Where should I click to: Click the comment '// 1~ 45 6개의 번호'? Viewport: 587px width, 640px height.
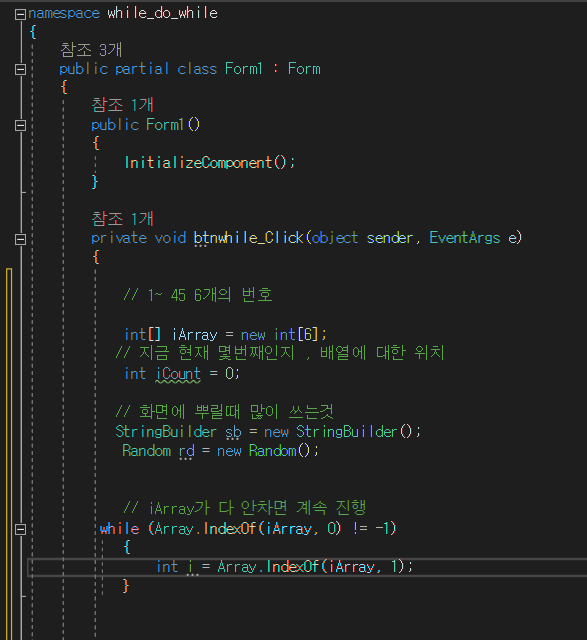[198, 295]
